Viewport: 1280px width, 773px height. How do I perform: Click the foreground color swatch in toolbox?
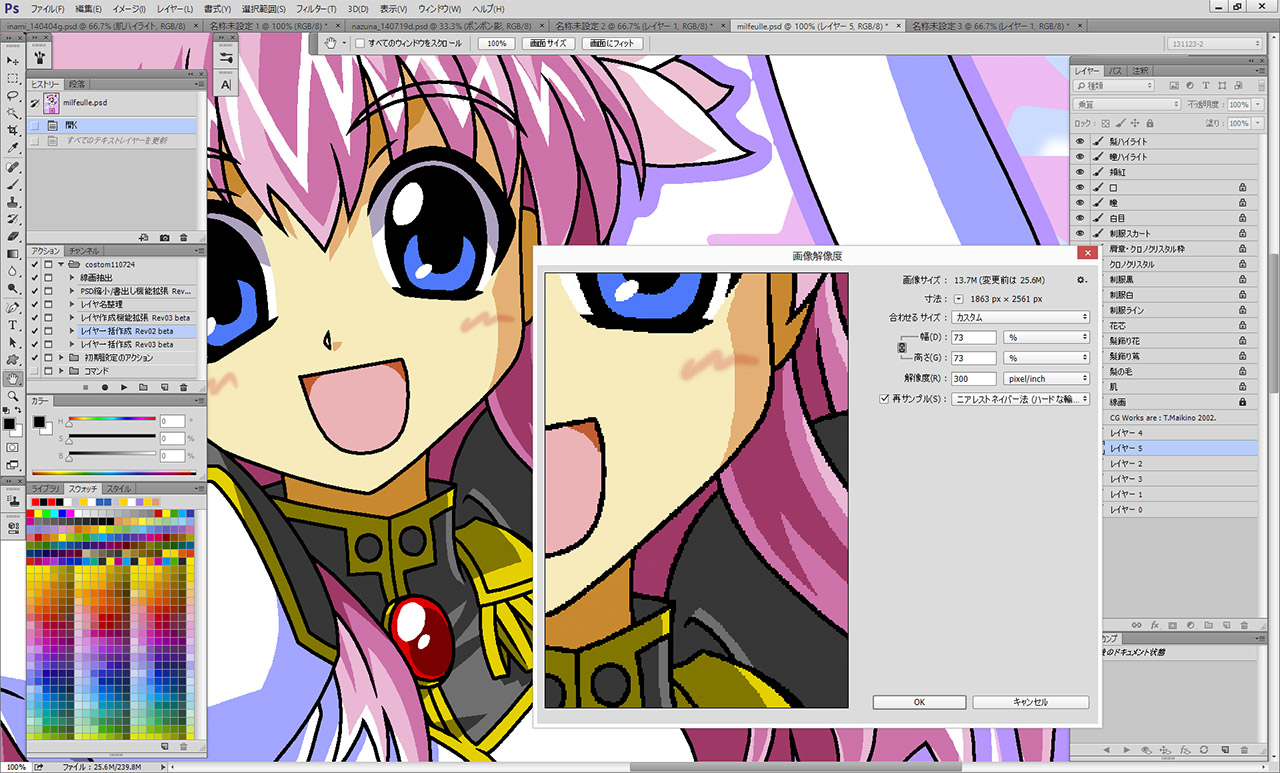click(x=9, y=424)
